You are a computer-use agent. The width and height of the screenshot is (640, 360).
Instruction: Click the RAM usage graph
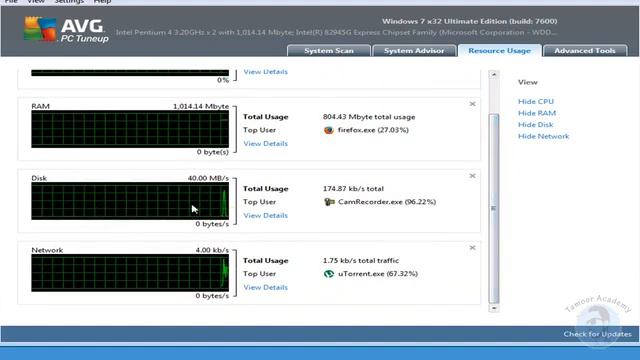pos(130,129)
